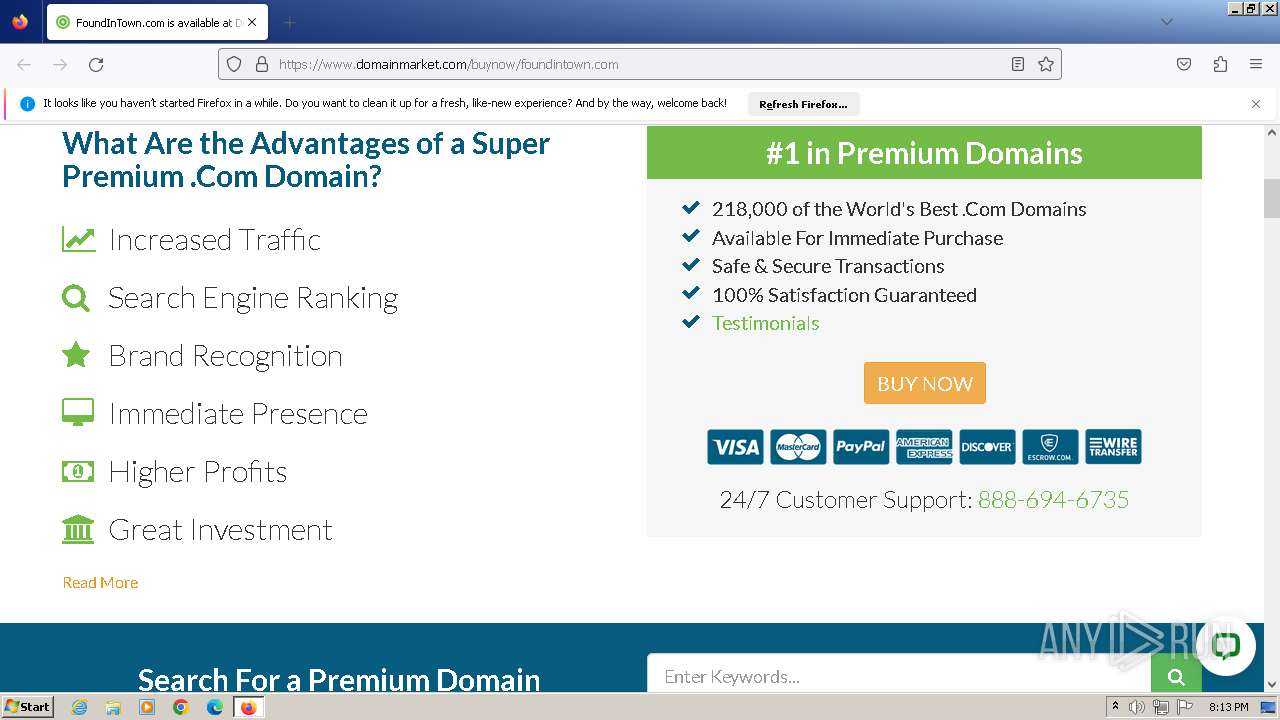Open the live chat bubble widget
Image resolution: width=1280 pixels, height=720 pixels.
pos(1226,645)
